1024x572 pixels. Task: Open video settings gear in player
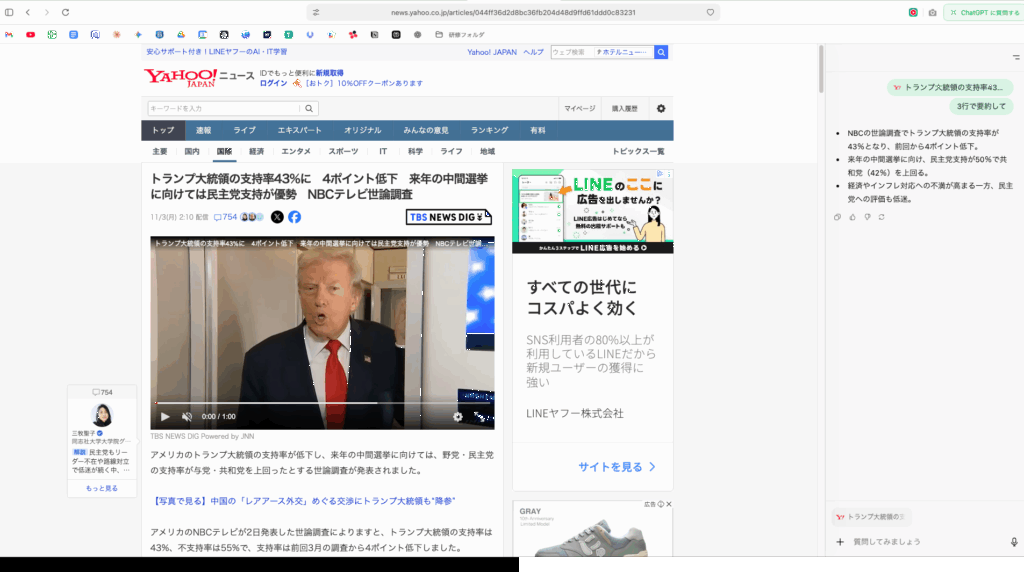click(x=458, y=416)
